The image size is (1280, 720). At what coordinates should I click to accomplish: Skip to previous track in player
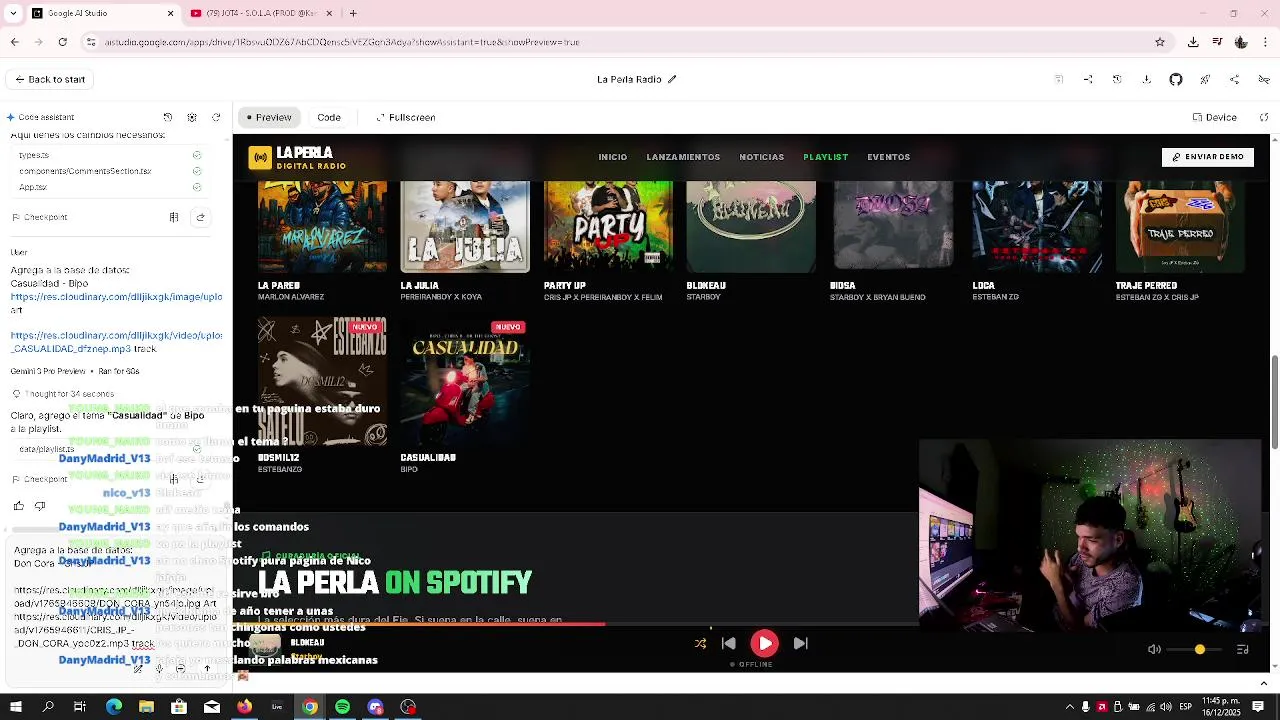click(x=729, y=643)
